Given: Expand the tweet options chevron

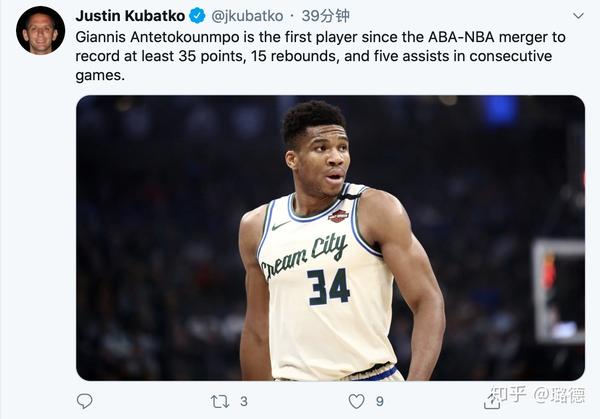Looking at the screenshot, I should tap(578, 16).
